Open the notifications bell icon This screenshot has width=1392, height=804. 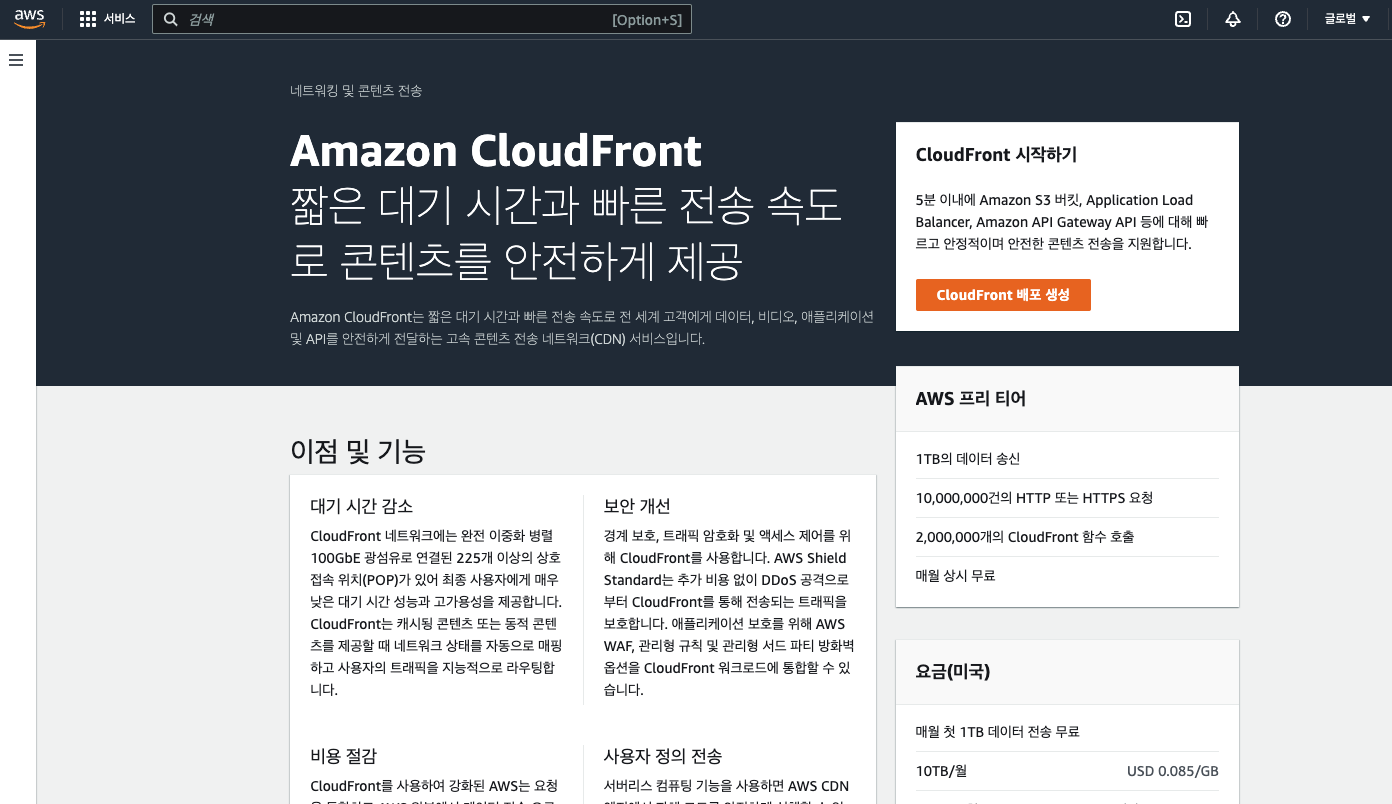pyautogui.click(x=1233, y=19)
